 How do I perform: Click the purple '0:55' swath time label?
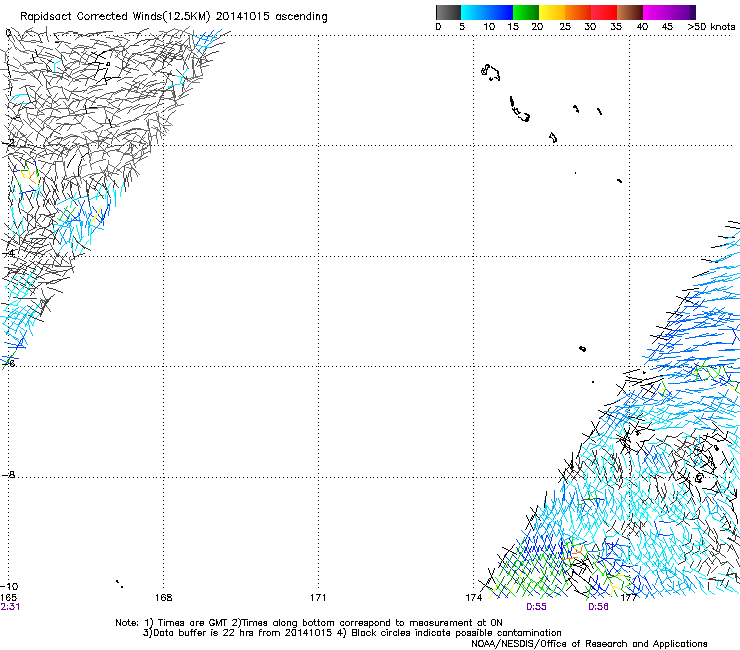(x=536, y=607)
